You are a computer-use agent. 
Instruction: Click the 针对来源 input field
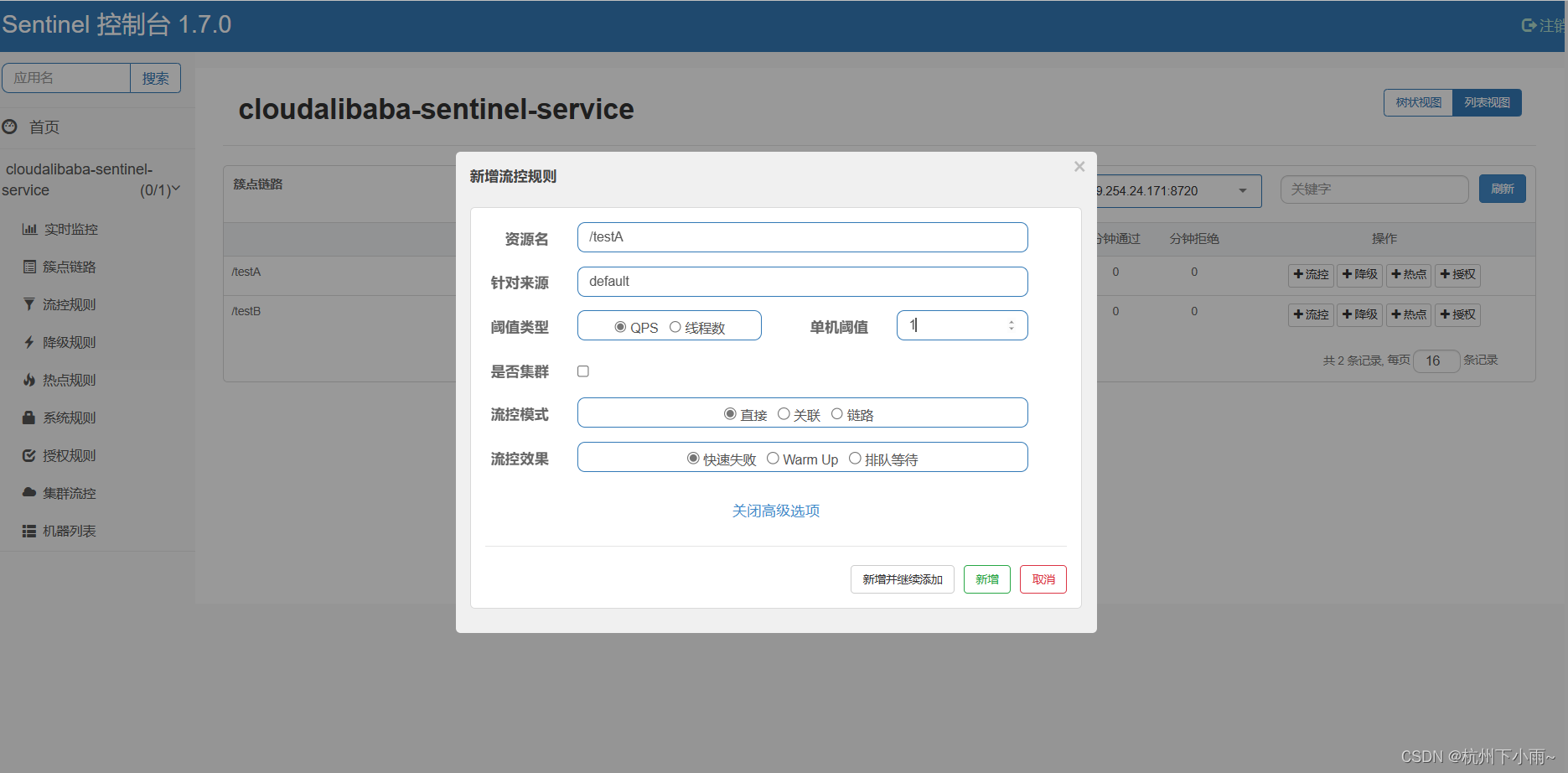(802, 282)
